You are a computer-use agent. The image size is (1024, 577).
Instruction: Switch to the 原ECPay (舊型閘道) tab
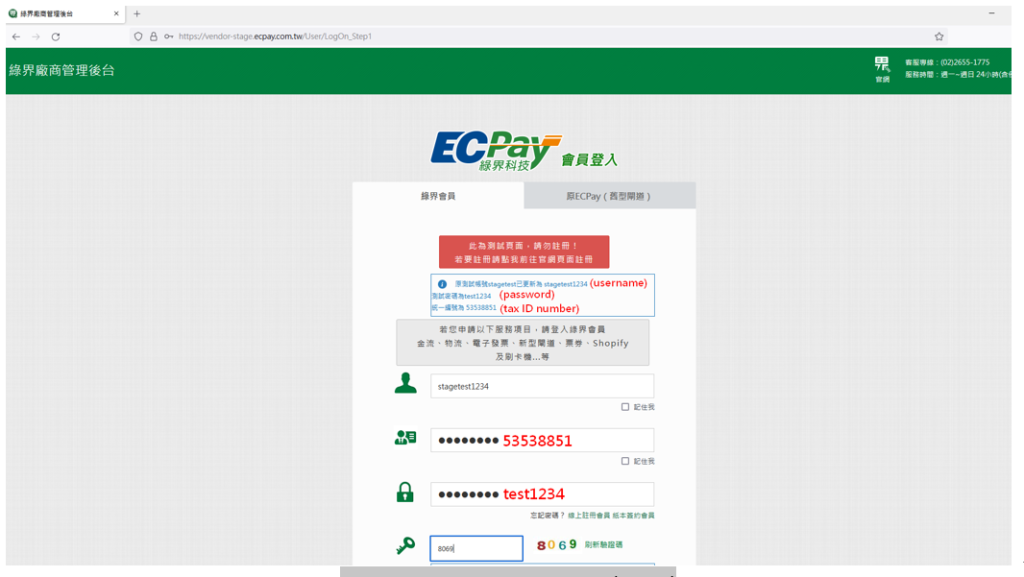point(609,195)
